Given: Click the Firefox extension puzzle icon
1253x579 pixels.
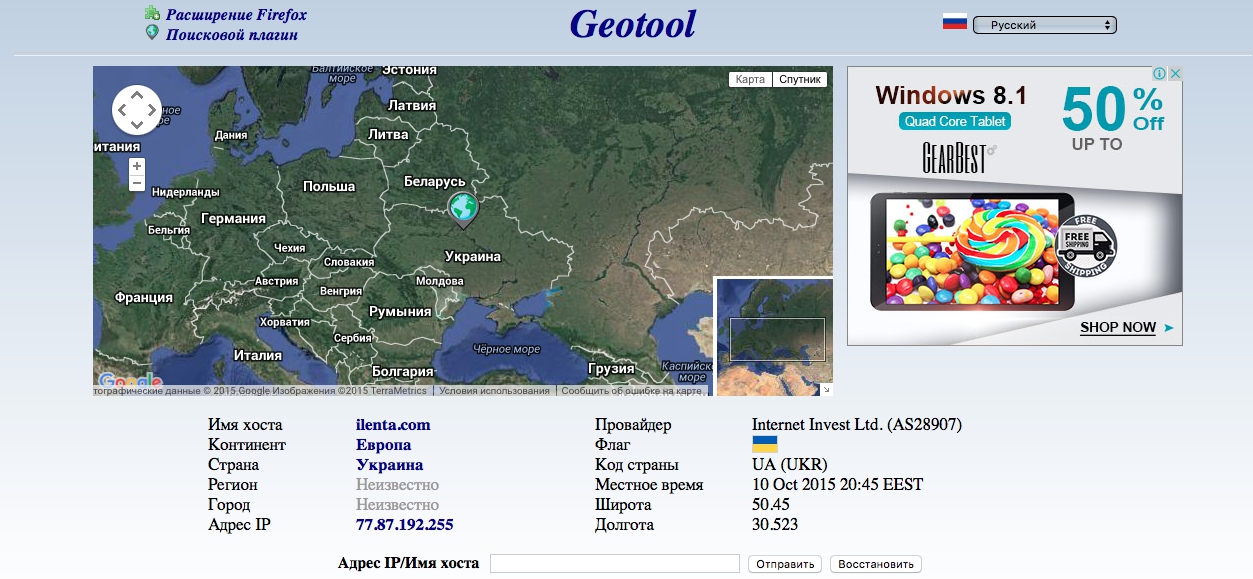Looking at the screenshot, I should point(152,14).
